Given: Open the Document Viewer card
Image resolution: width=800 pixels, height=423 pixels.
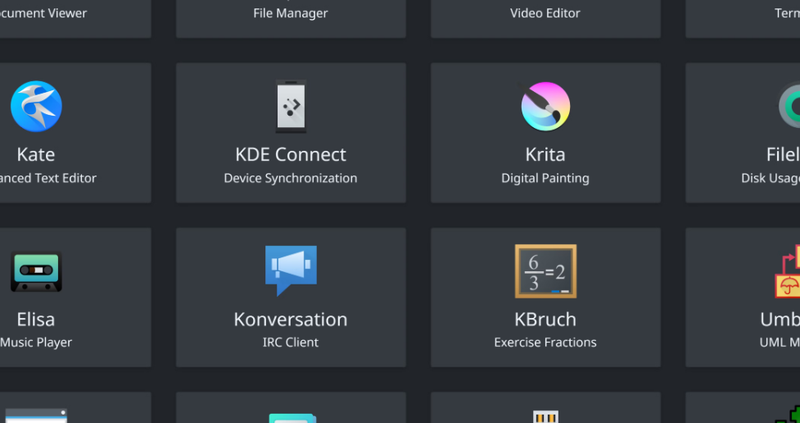Looking at the screenshot, I should 76,19.
